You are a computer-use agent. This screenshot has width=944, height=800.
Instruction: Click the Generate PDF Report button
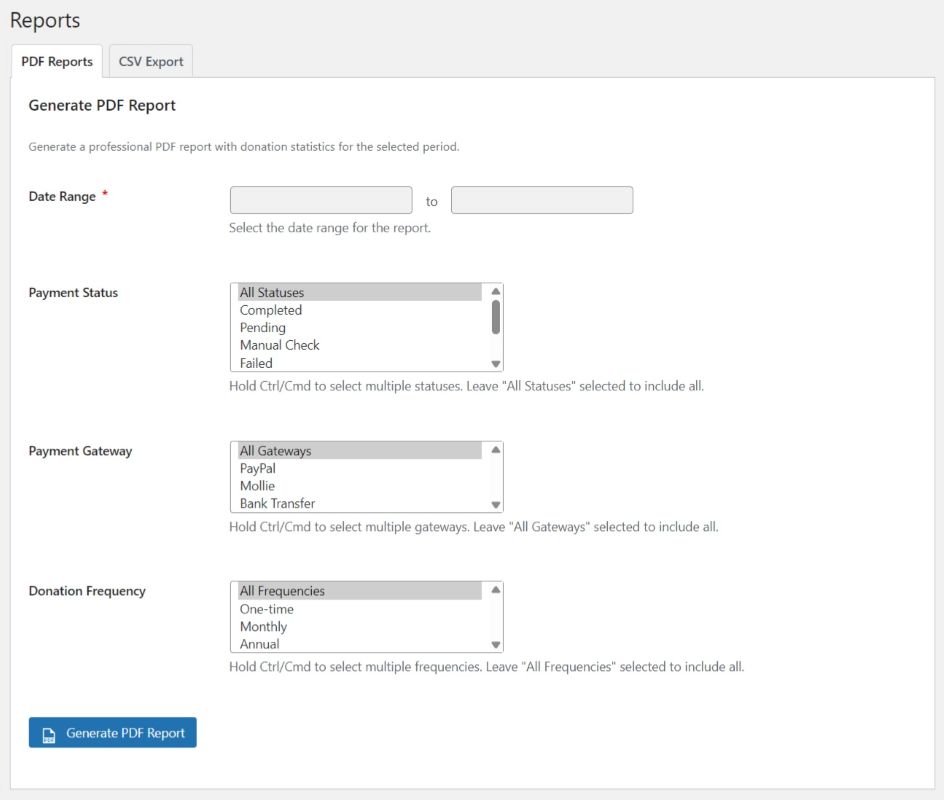tap(113, 733)
